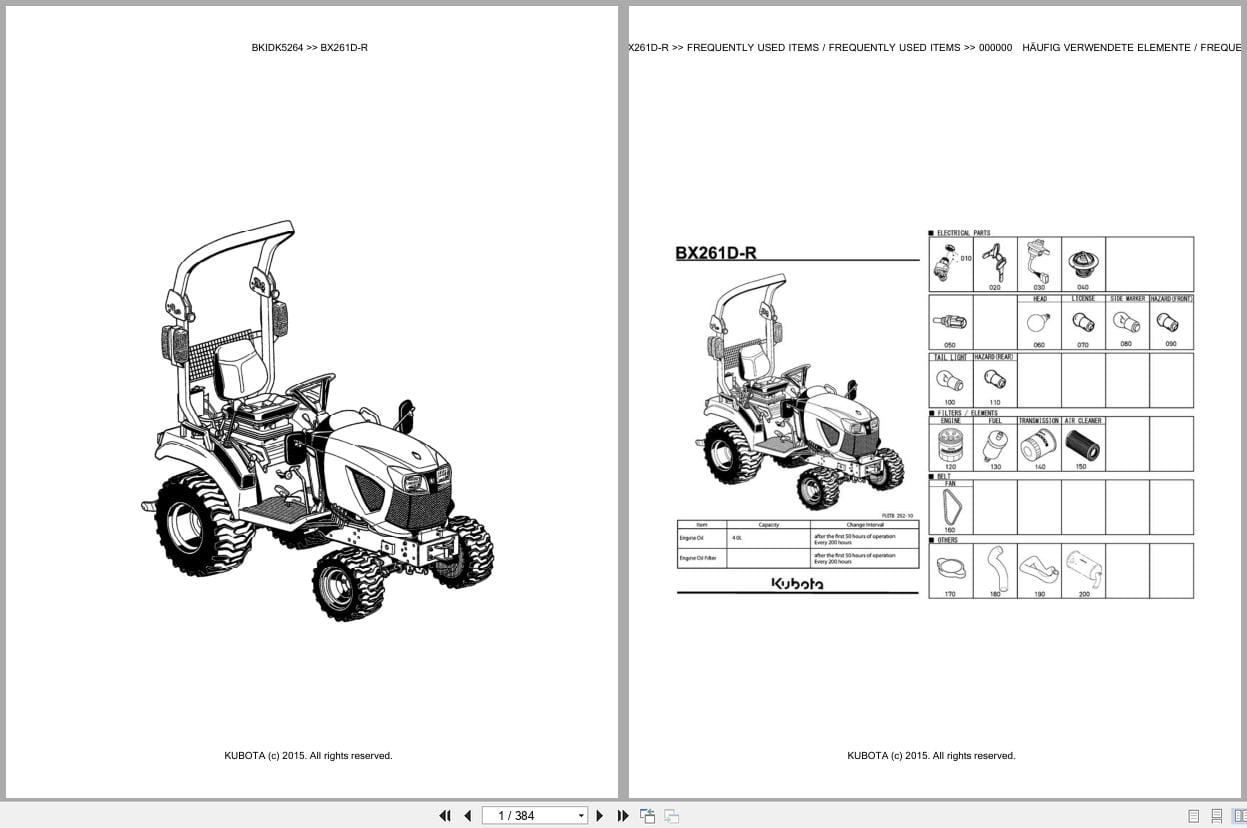Click part 140 transmission filter
1247x828 pixels.
1039,445
